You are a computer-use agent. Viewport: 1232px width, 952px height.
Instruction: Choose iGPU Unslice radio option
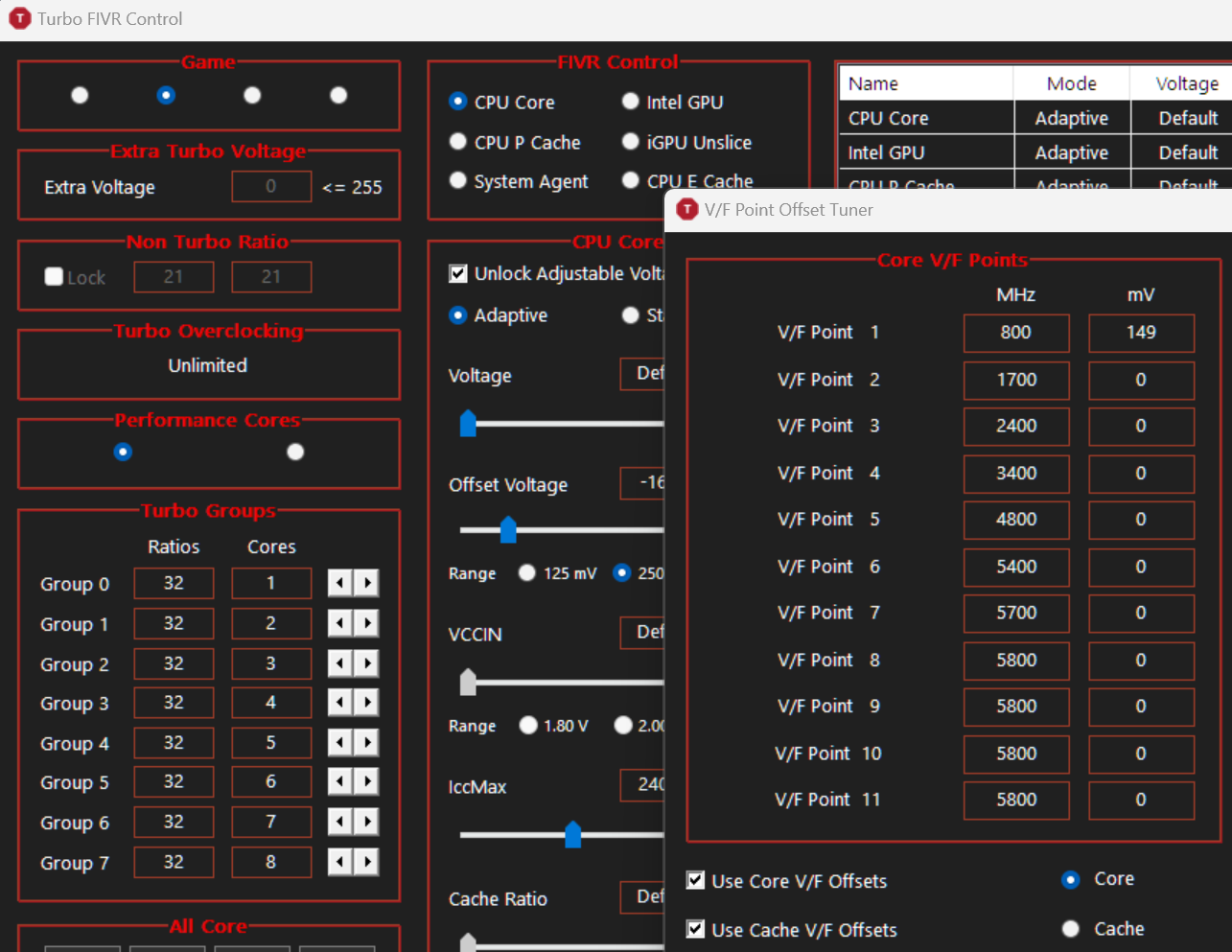pyautogui.click(x=686, y=142)
